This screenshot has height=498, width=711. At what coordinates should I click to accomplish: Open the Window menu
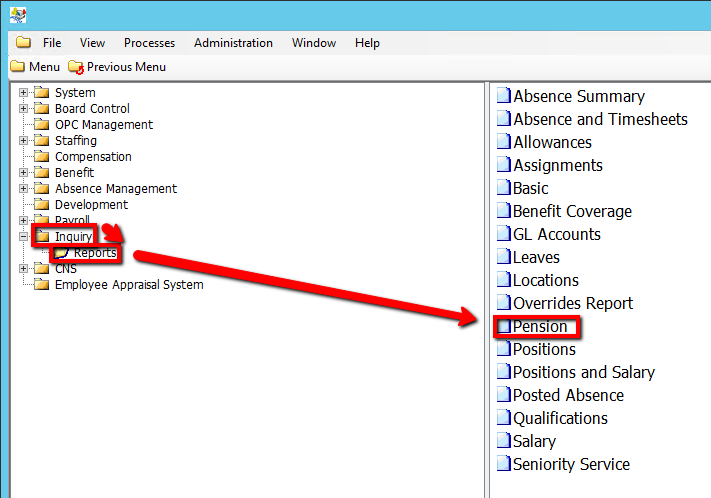coord(313,43)
